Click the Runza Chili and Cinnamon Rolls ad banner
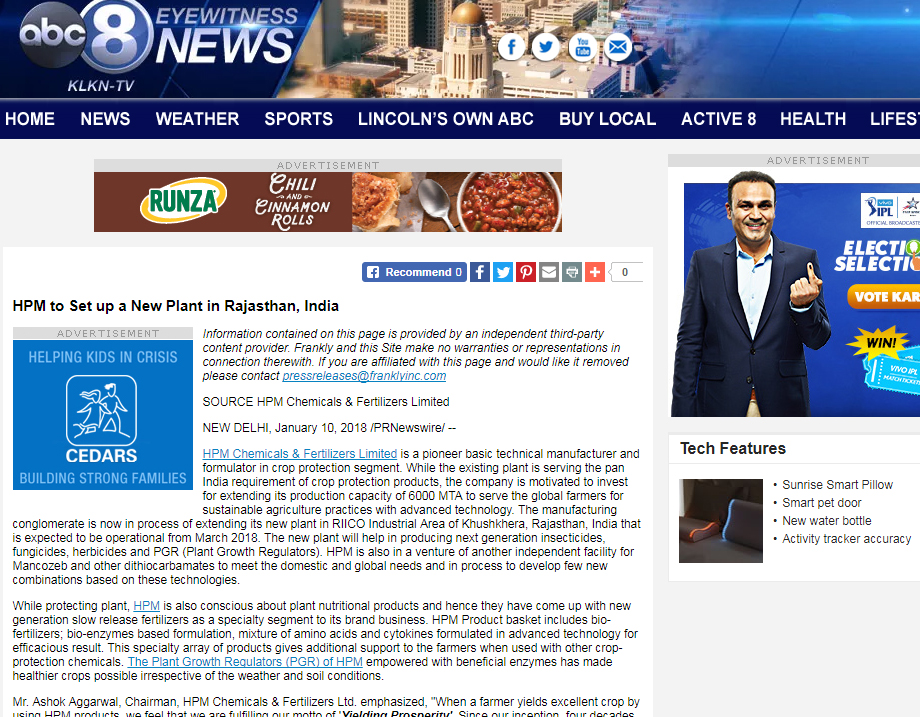Image resolution: width=920 pixels, height=717 pixels. (328, 202)
